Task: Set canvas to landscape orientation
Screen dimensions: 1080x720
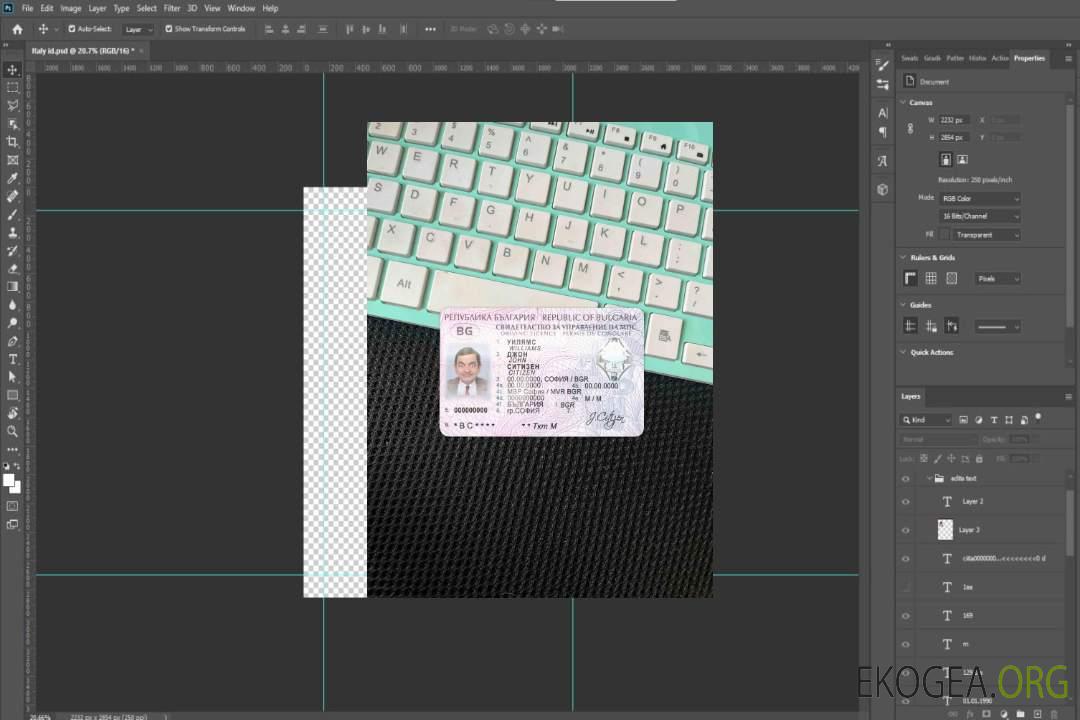Action: tap(962, 159)
